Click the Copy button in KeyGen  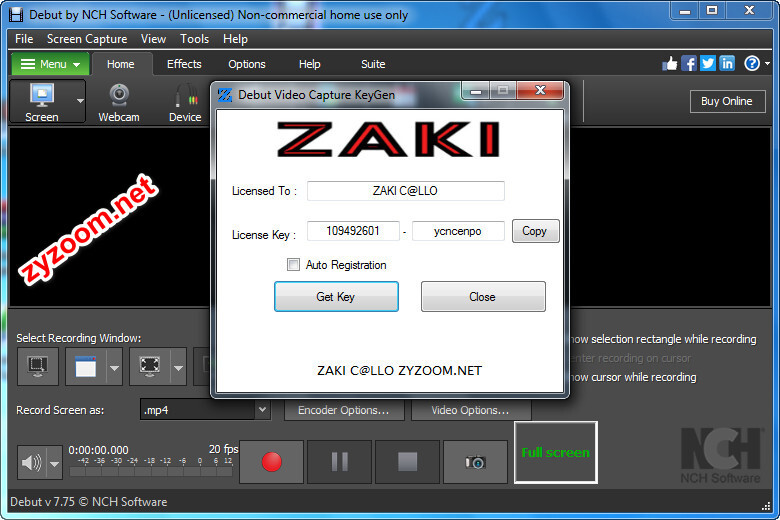(x=535, y=231)
